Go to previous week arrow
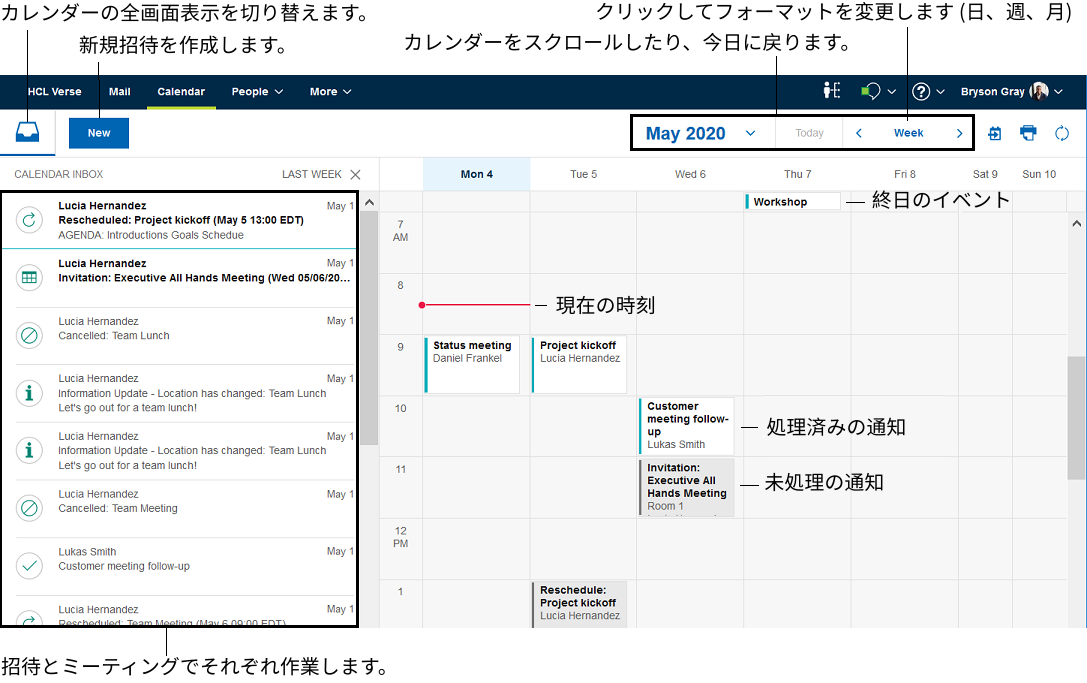 pyautogui.click(x=859, y=133)
